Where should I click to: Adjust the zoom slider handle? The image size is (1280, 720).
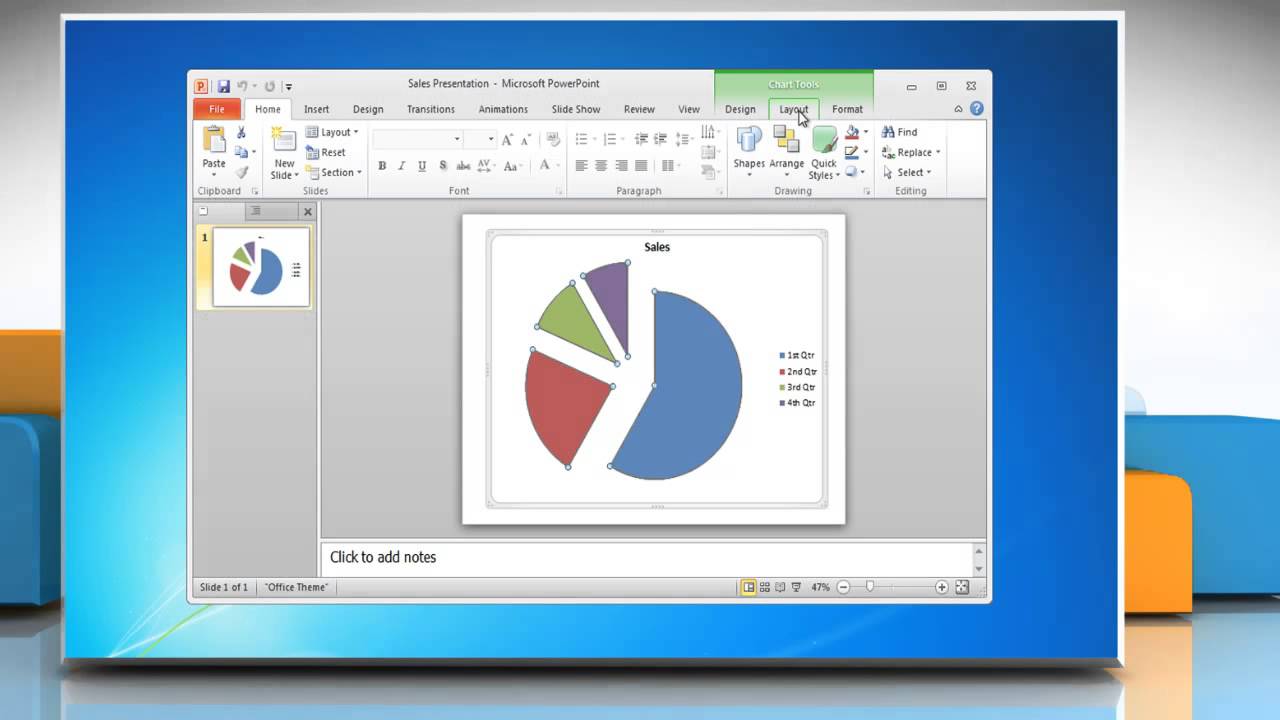tap(869, 587)
